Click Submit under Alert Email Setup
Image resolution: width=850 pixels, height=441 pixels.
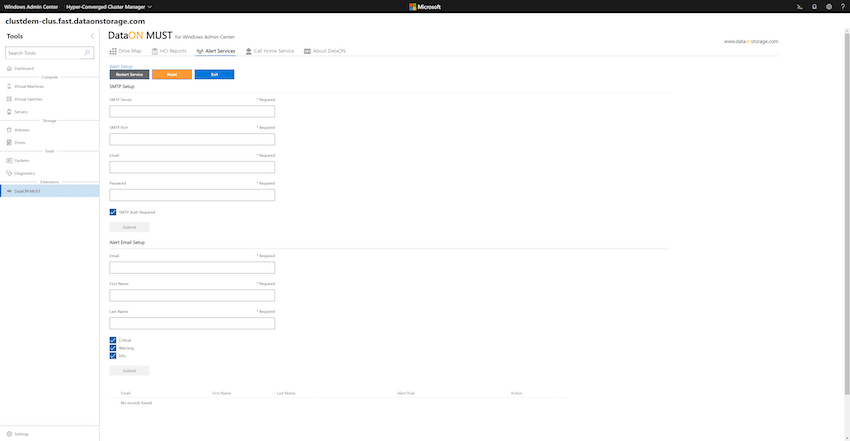(130, 371)
